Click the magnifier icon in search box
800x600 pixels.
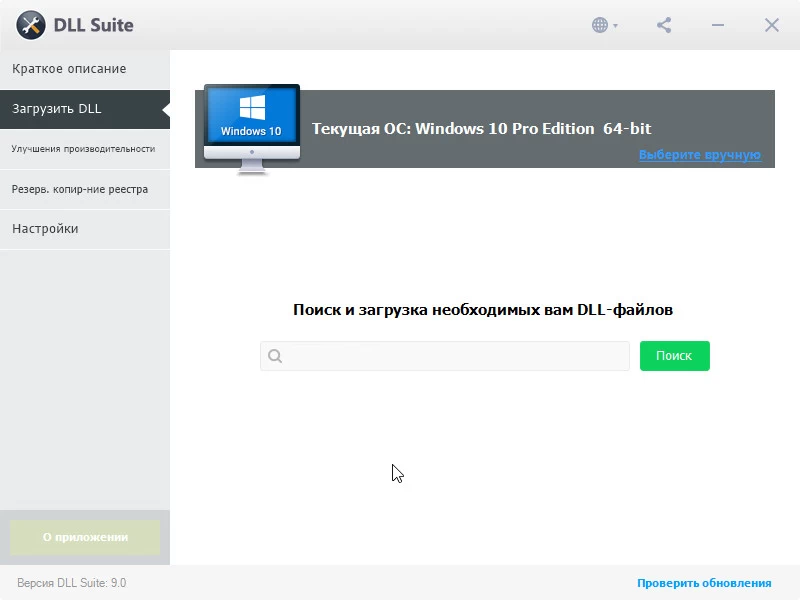point(275,356)
